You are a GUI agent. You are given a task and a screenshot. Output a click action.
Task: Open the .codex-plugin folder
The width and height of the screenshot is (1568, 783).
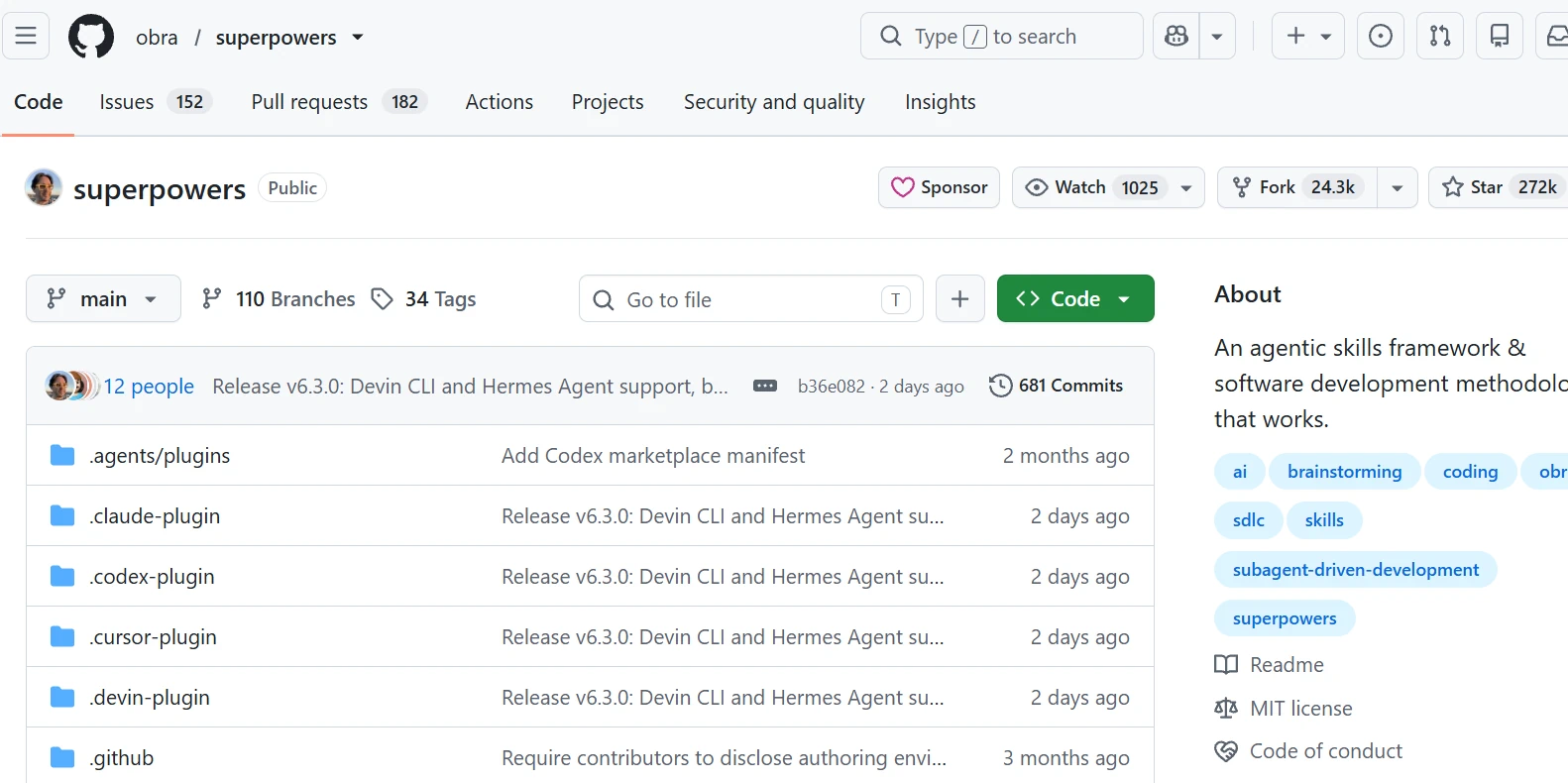click(152, 577)
